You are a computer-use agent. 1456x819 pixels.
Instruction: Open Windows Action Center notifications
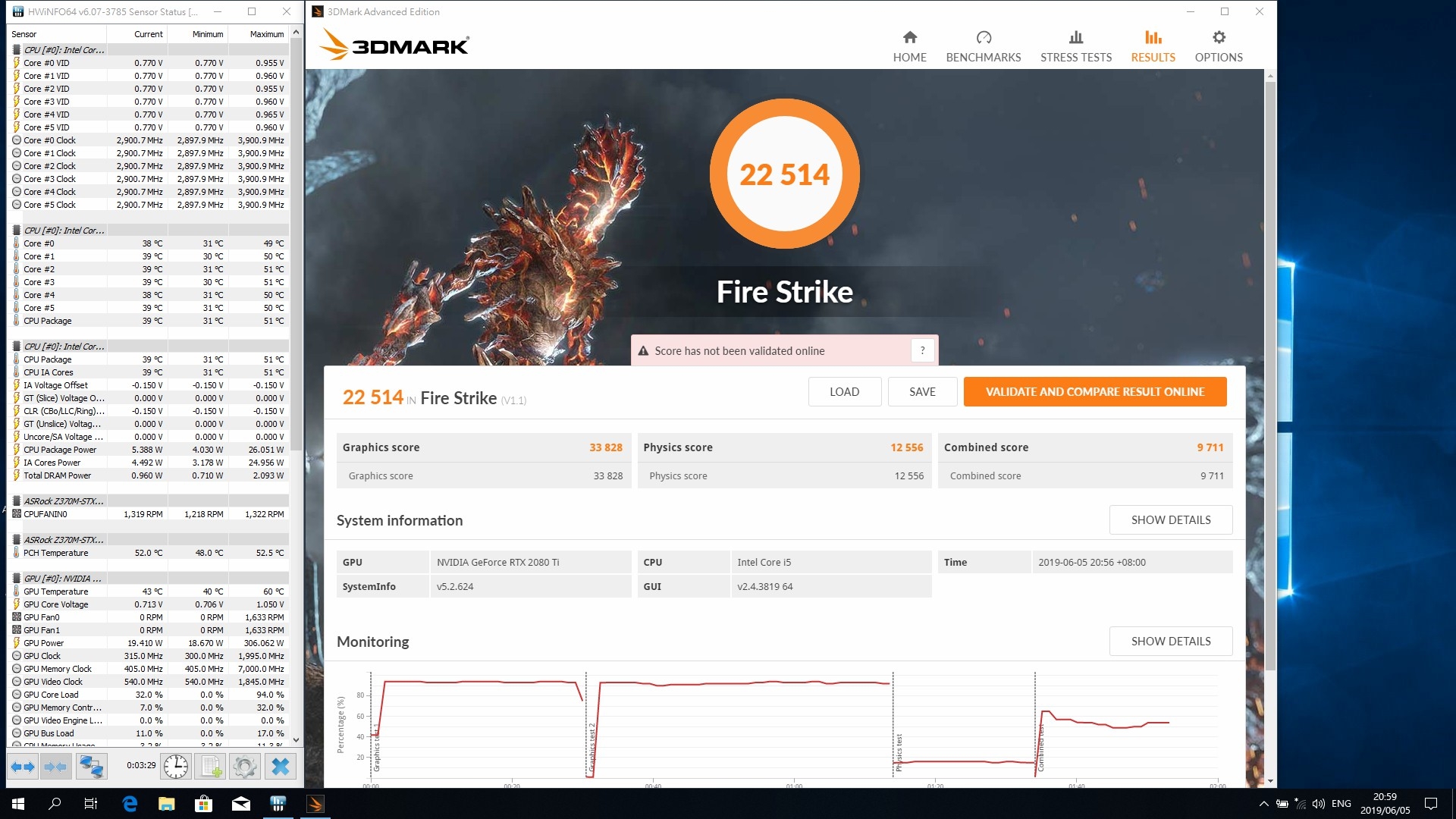1431,804
